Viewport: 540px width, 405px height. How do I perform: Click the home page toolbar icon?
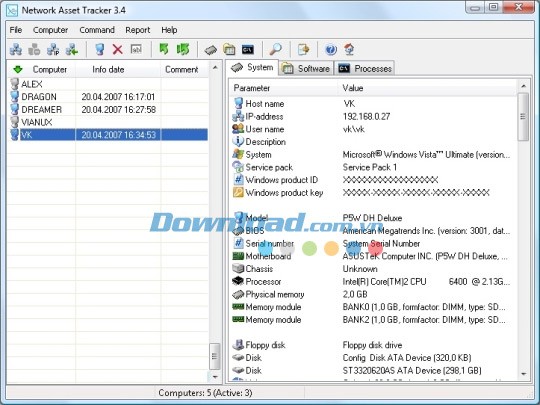pos(349,50)
